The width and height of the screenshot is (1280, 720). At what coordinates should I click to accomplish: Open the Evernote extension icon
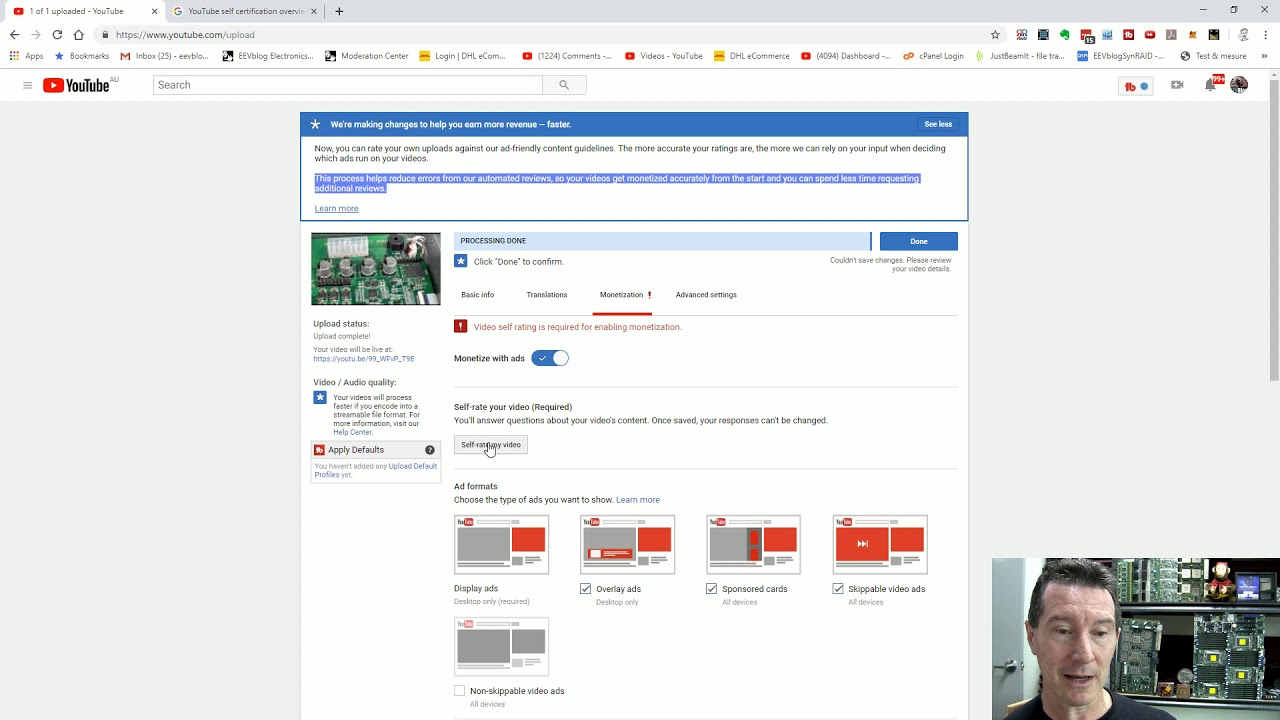[x=1064, y=34]
